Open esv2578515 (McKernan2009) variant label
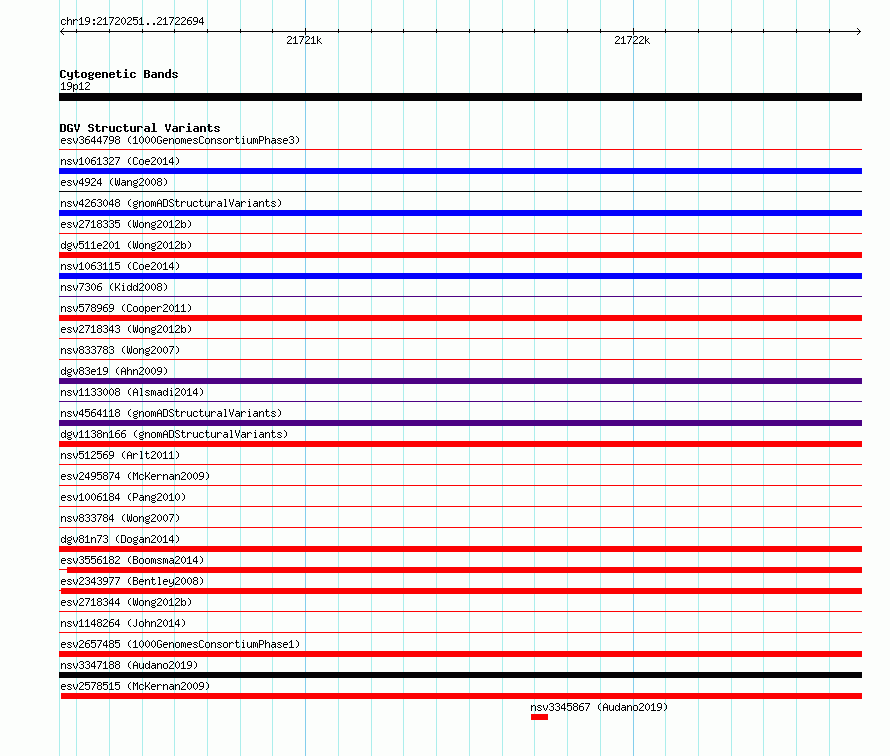Image resolution: width=890 pixels, height=756 pixels. [x=135, y=686]
